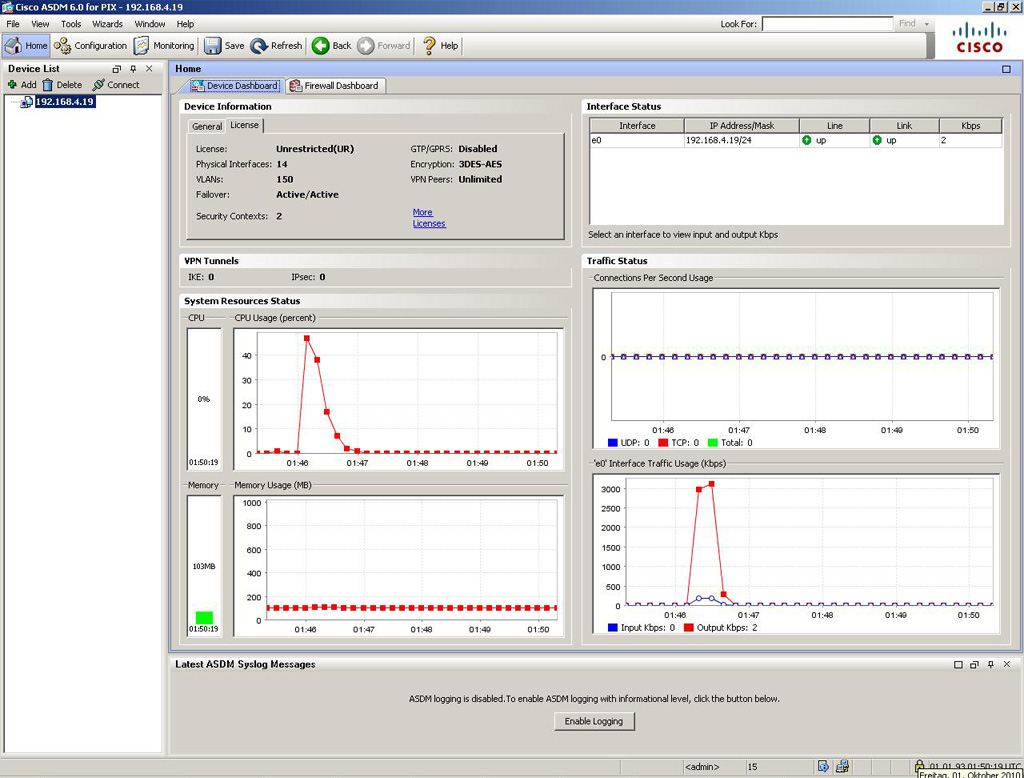The image size is (1024, 778).
Task: Click the Enable Logging button
Action: point(594,721)
